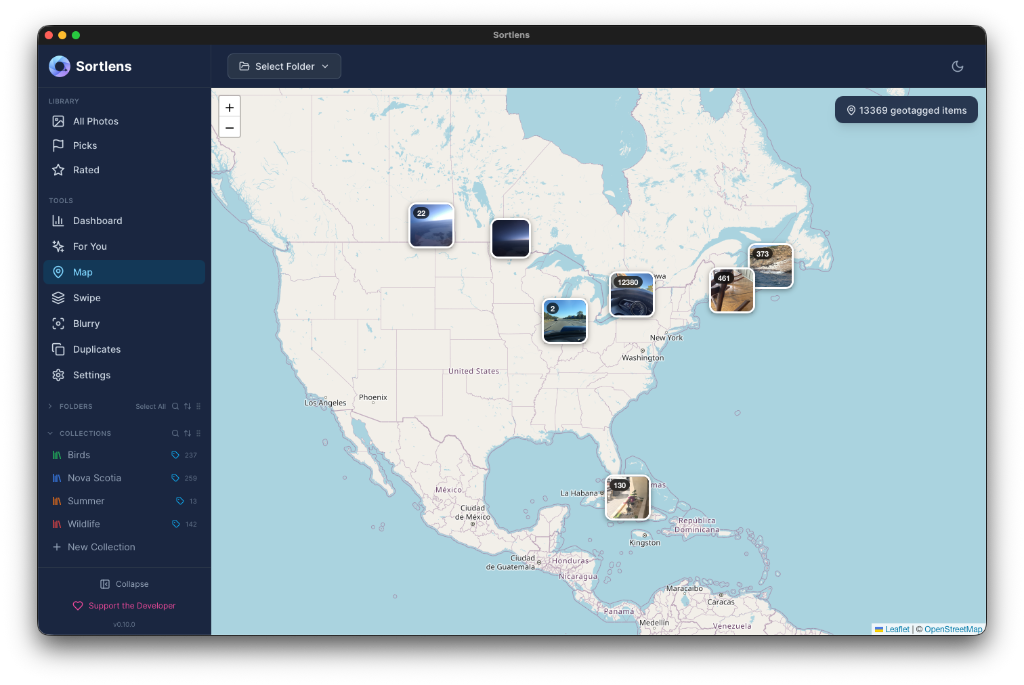Click the Blurry focus icon
1024x685 pixels.
pos(58,323)
